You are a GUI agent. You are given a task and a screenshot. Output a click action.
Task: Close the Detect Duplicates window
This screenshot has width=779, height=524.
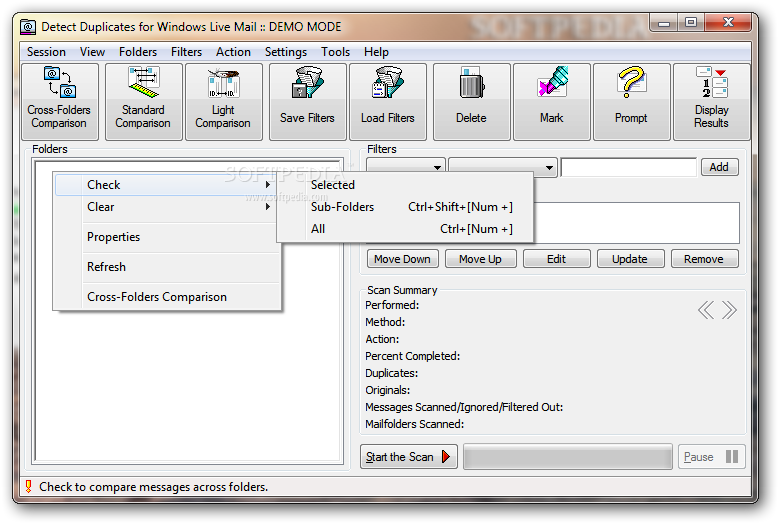coord(728,23)
